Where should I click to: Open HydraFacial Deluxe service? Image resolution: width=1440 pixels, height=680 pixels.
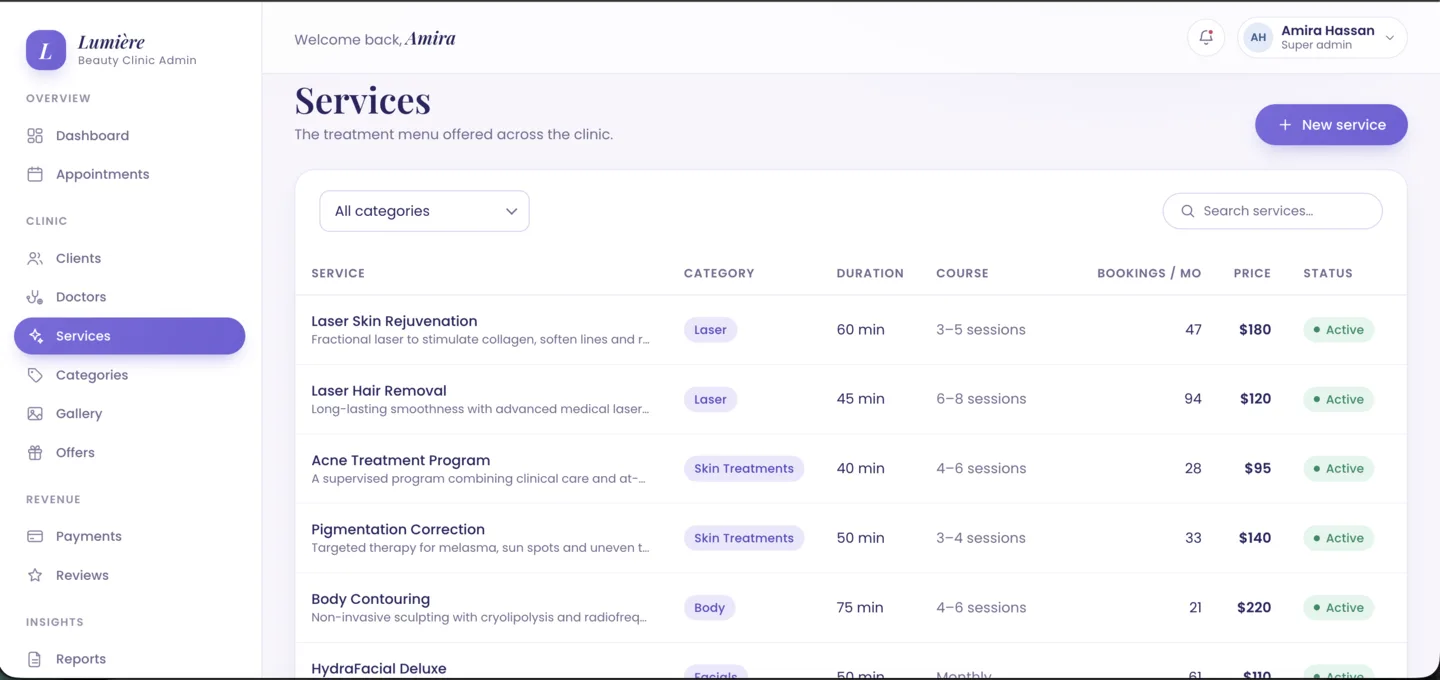[379, 668]
